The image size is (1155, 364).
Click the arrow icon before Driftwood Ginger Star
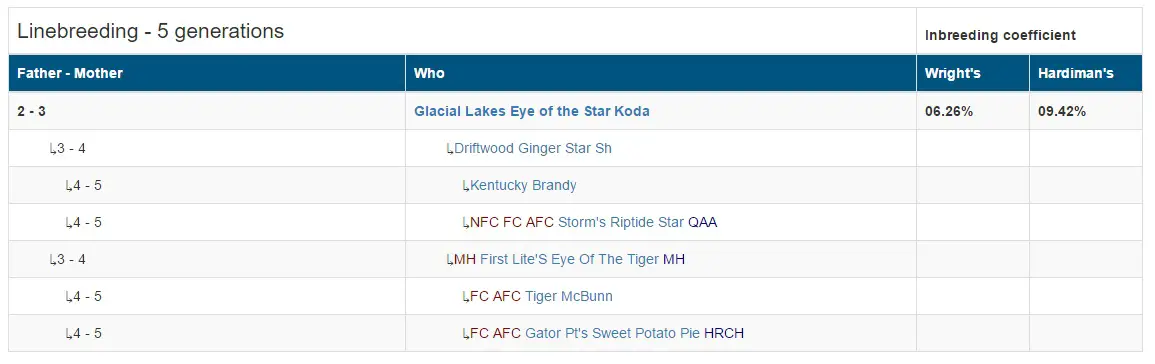(450, 150)
